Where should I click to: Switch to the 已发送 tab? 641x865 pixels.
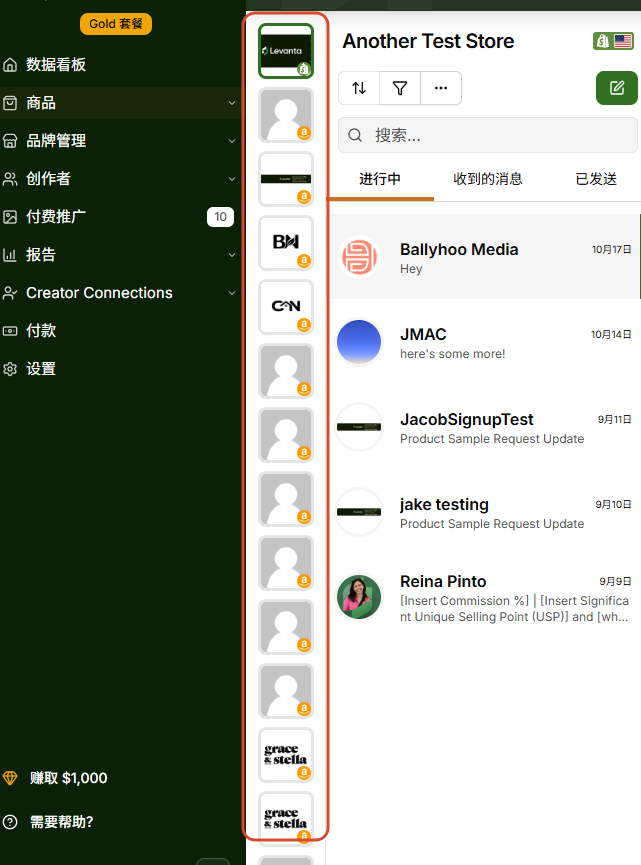click(x=596, y=179)
